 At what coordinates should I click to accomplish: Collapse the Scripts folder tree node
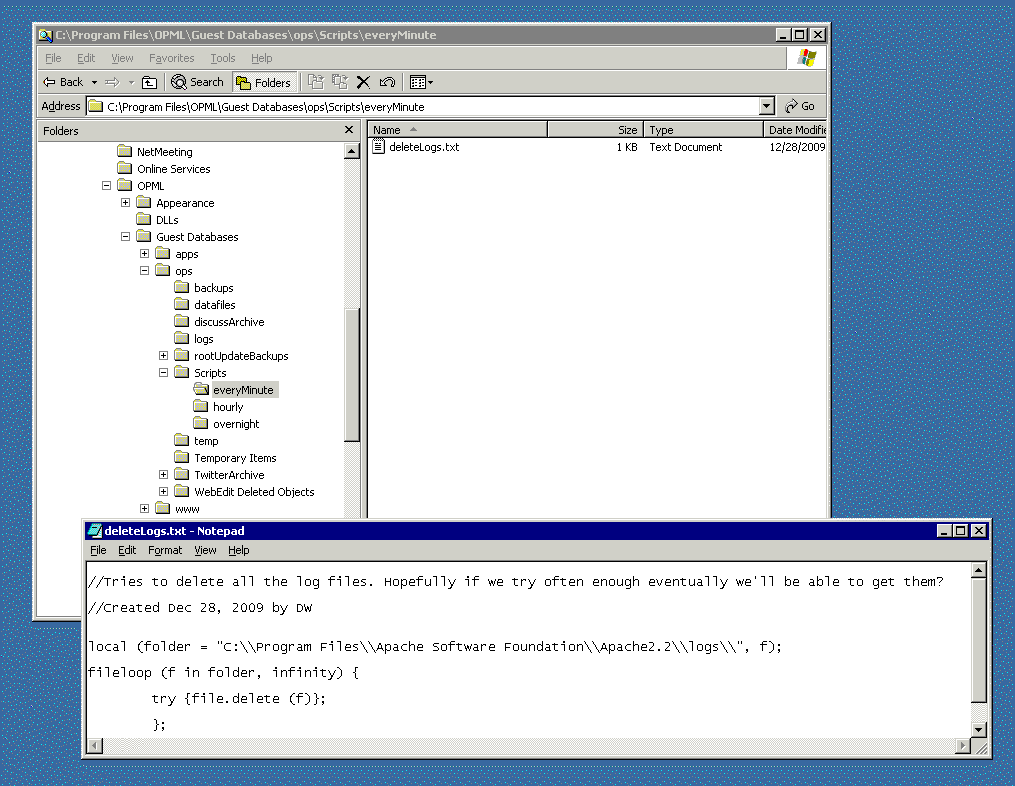(164, 373)
